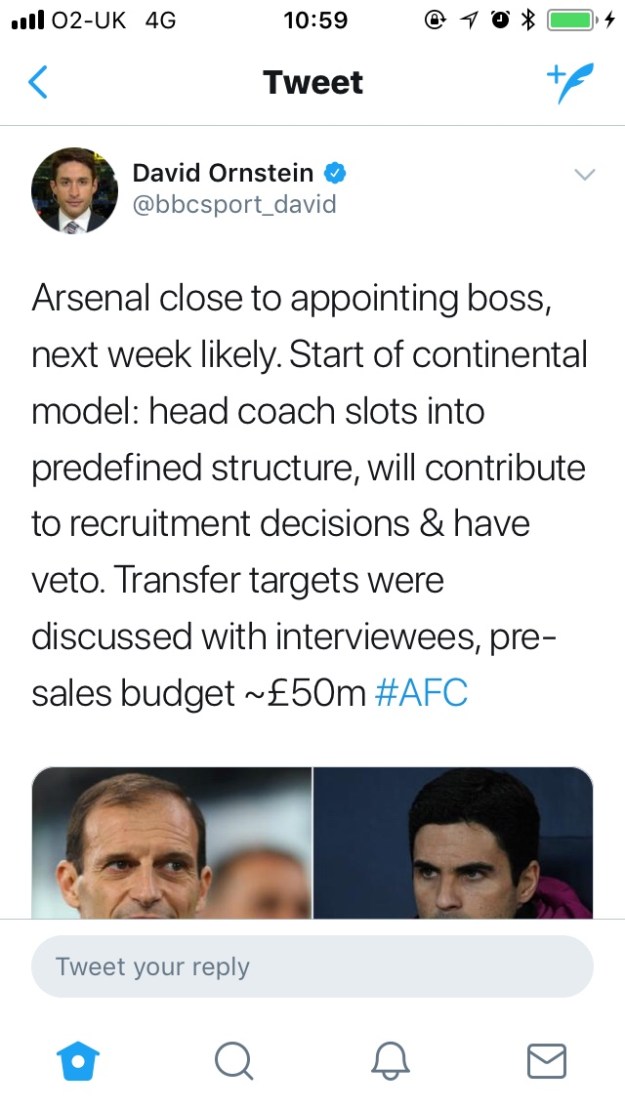Tap the David Ornstein display name
The image size is (625, 1109).
pos(222,173)
